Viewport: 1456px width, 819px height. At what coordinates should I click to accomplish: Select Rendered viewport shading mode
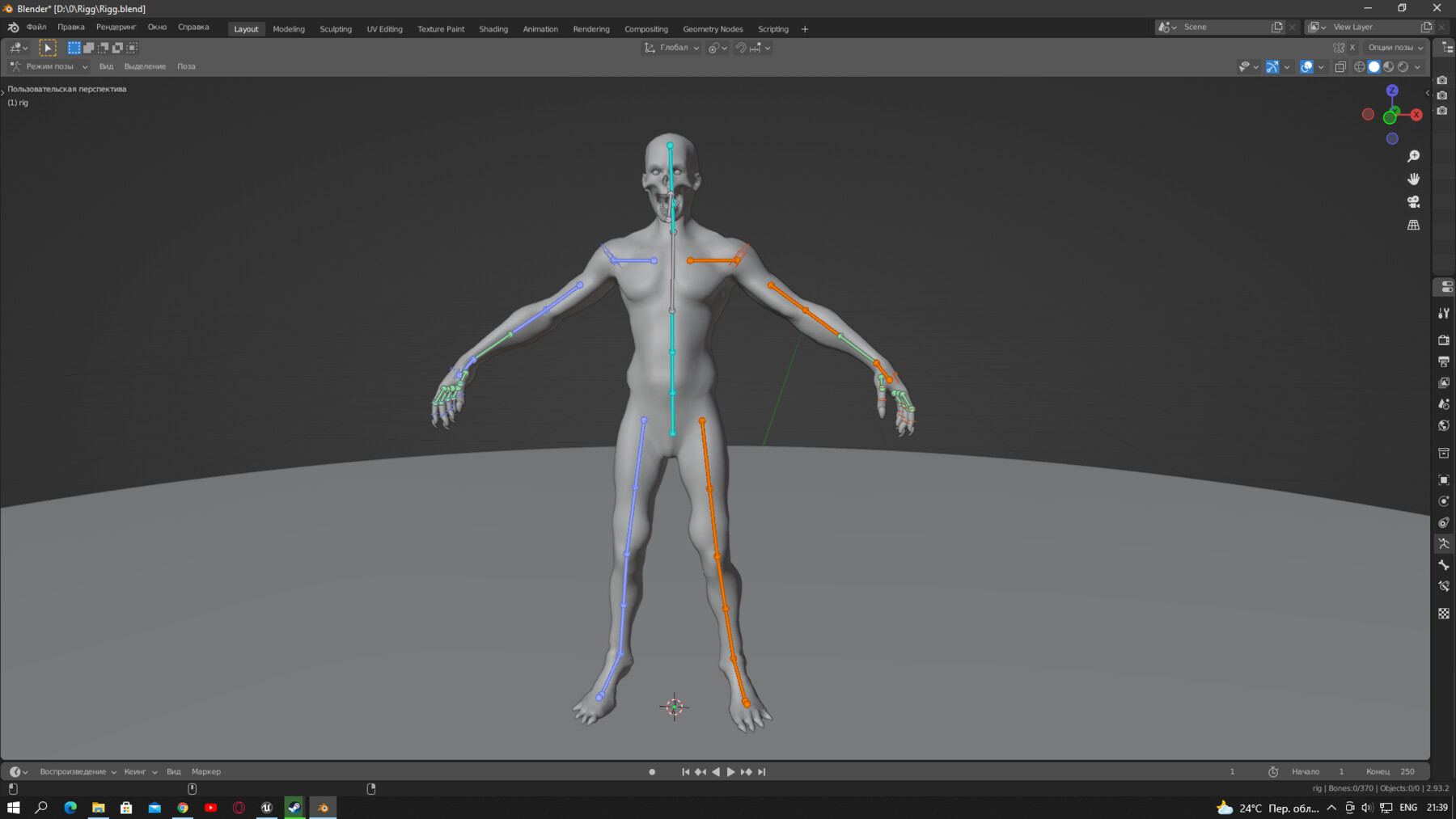(x=1403, y=67)
